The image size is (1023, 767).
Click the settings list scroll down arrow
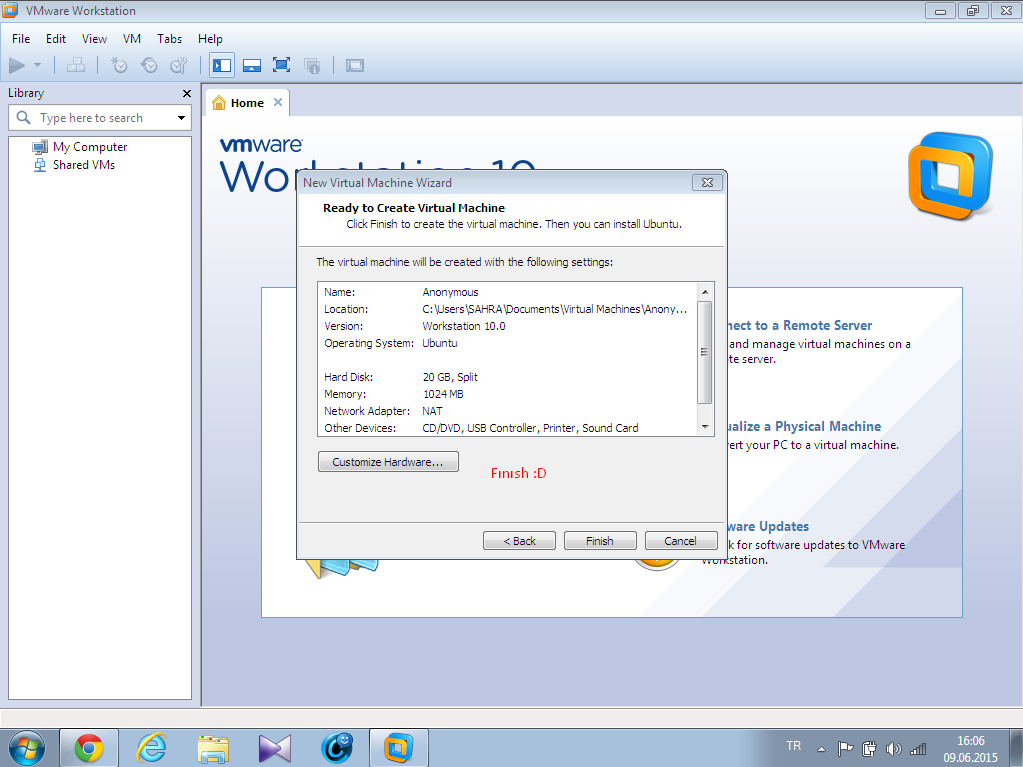705,427
